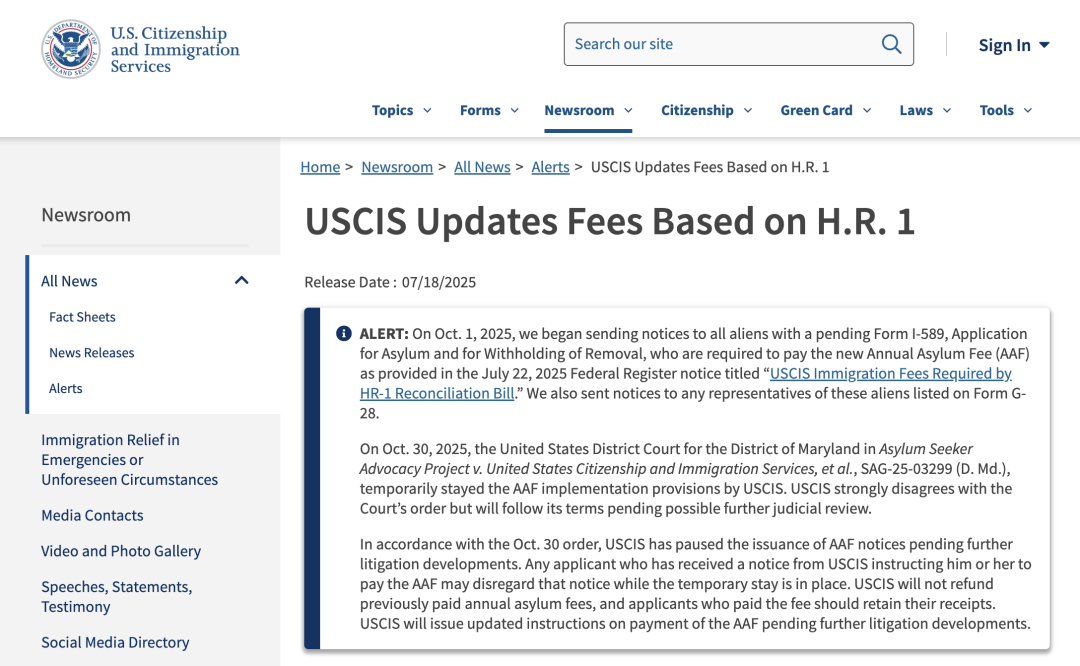Click Release Date 07/18/2025 text
Viewport: 1080px width, 666px height.
[x=390, y=282]
